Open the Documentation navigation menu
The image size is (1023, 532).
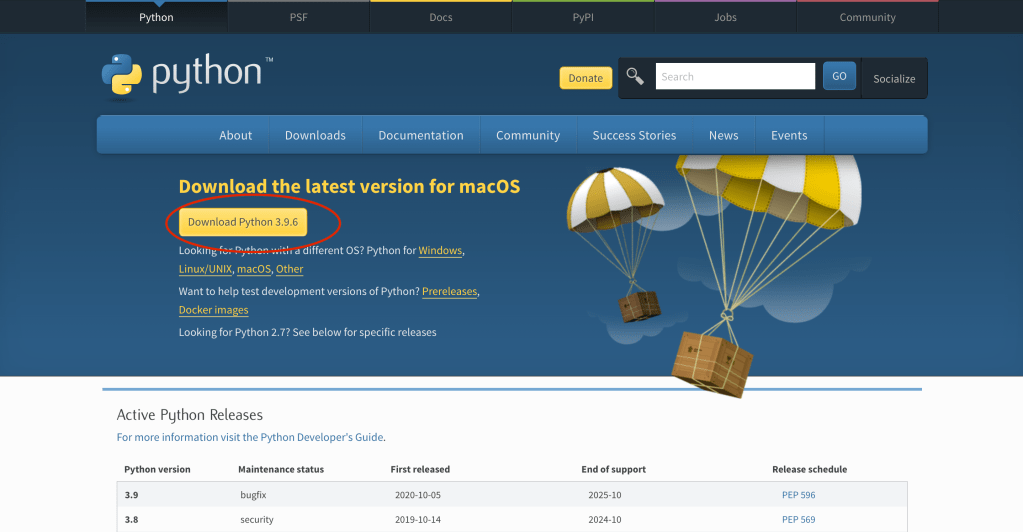click(x=421, y=135)
